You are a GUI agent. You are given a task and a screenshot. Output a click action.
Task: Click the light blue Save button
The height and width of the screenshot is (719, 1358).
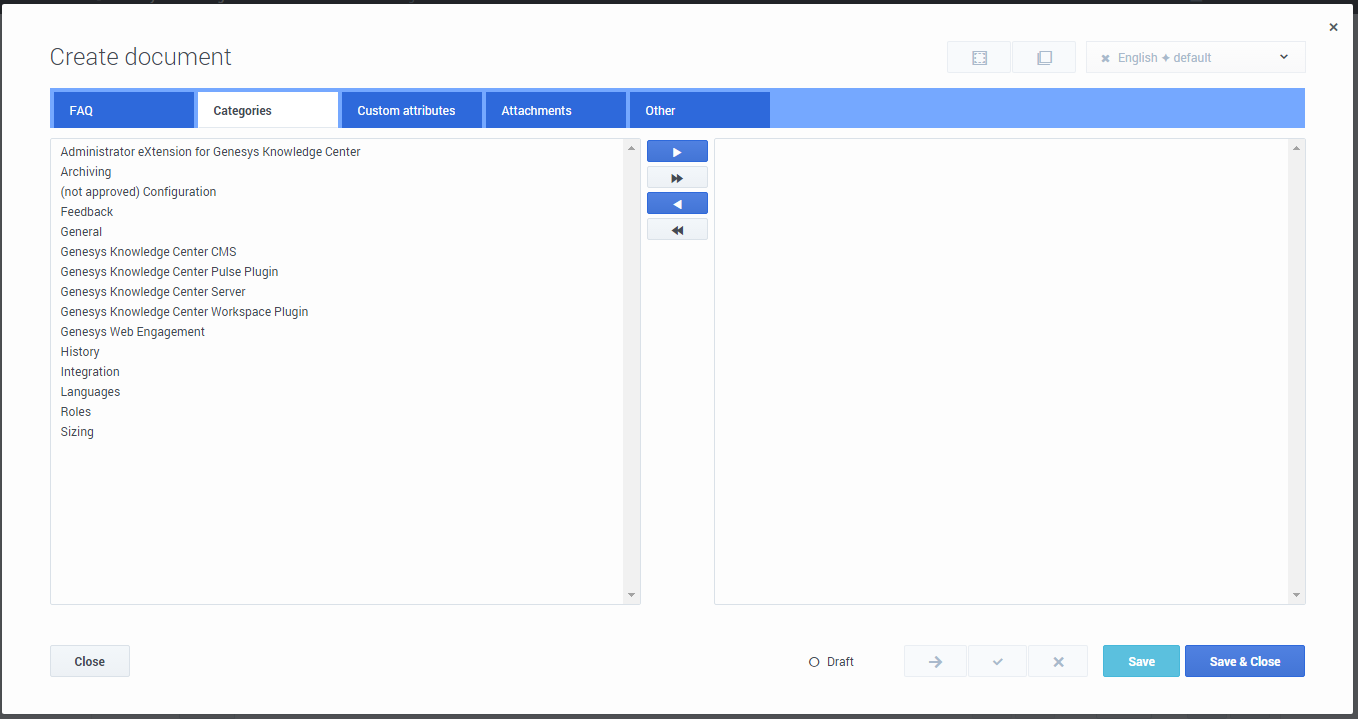tap(1141, 662)
